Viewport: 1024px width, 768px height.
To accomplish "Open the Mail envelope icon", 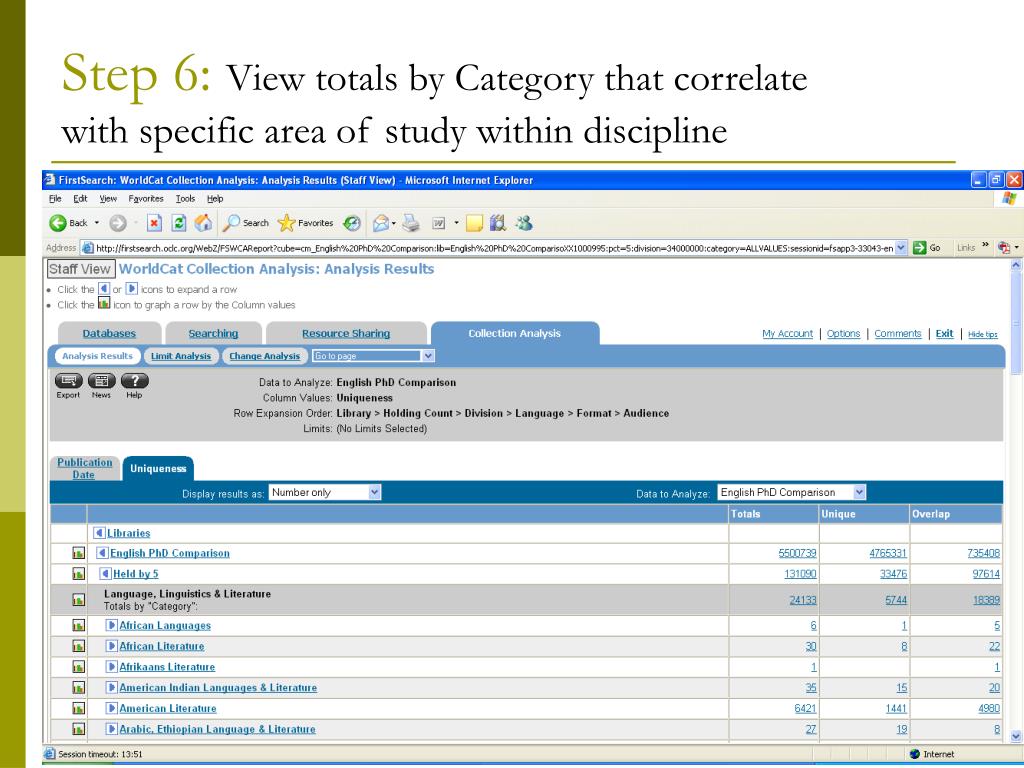I will (381, 223).
